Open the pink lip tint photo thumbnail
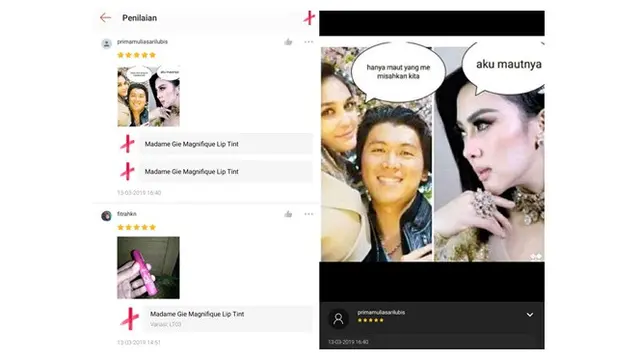This screenshot has height=360, width=640. tap(149, 268)
